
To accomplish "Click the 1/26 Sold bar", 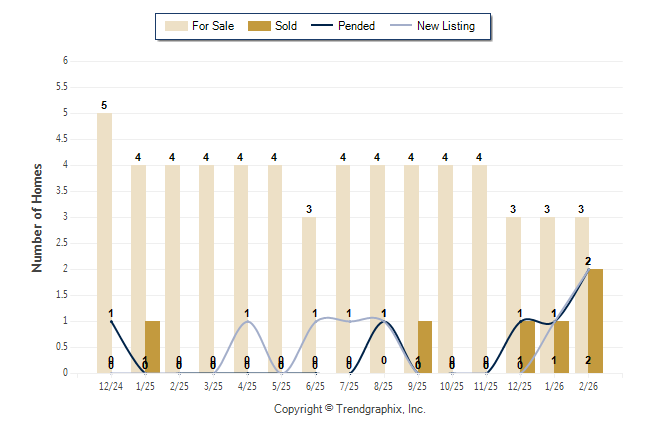I will point(561,347).
